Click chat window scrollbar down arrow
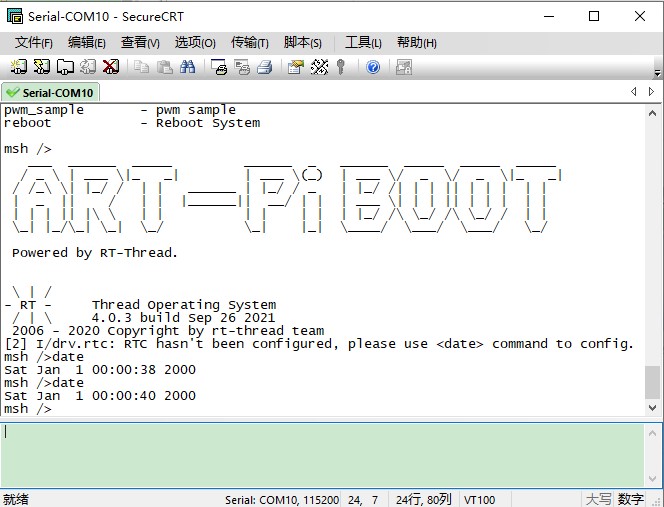 (653, 479)
